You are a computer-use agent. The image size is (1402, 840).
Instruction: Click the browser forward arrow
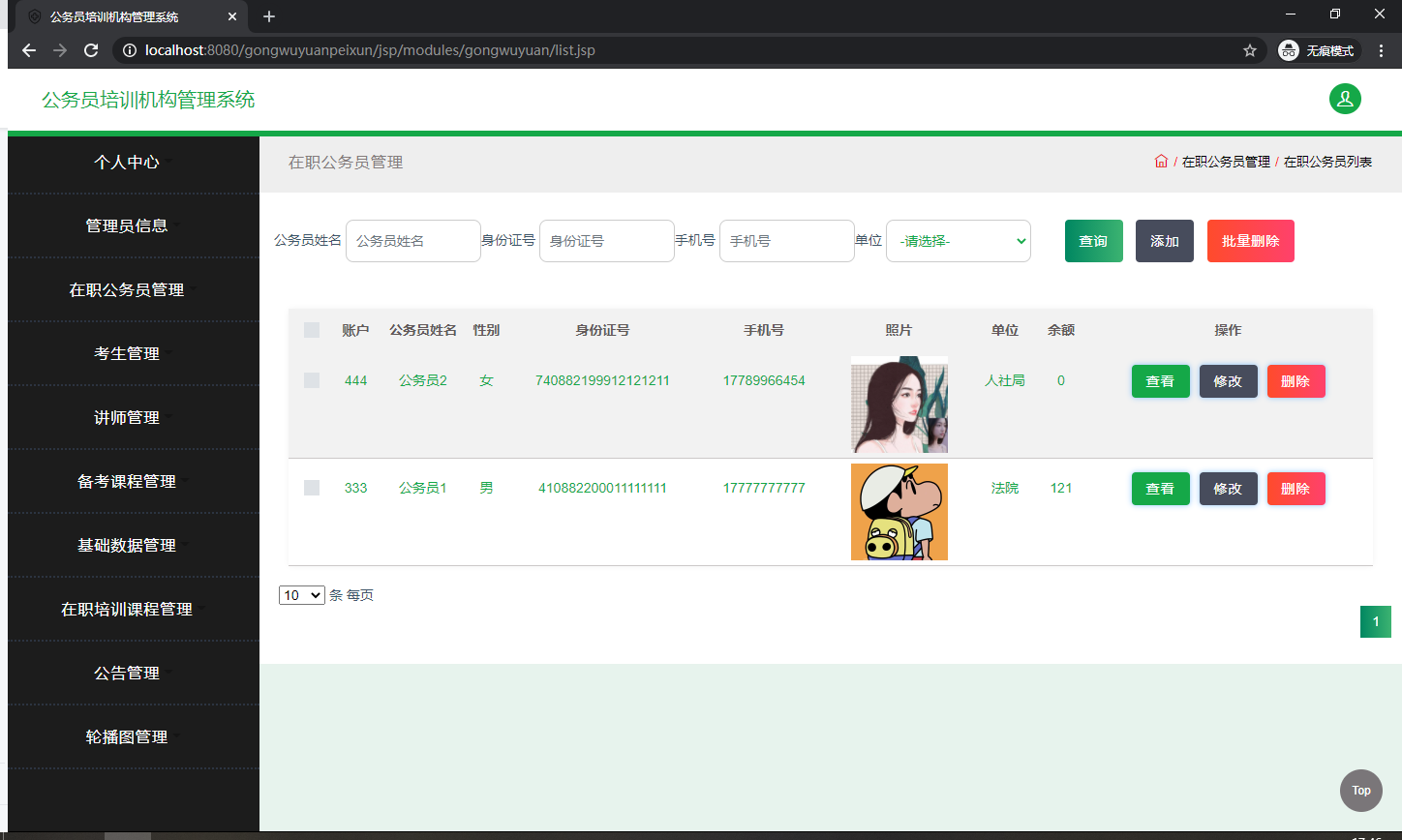click(60, 50)
